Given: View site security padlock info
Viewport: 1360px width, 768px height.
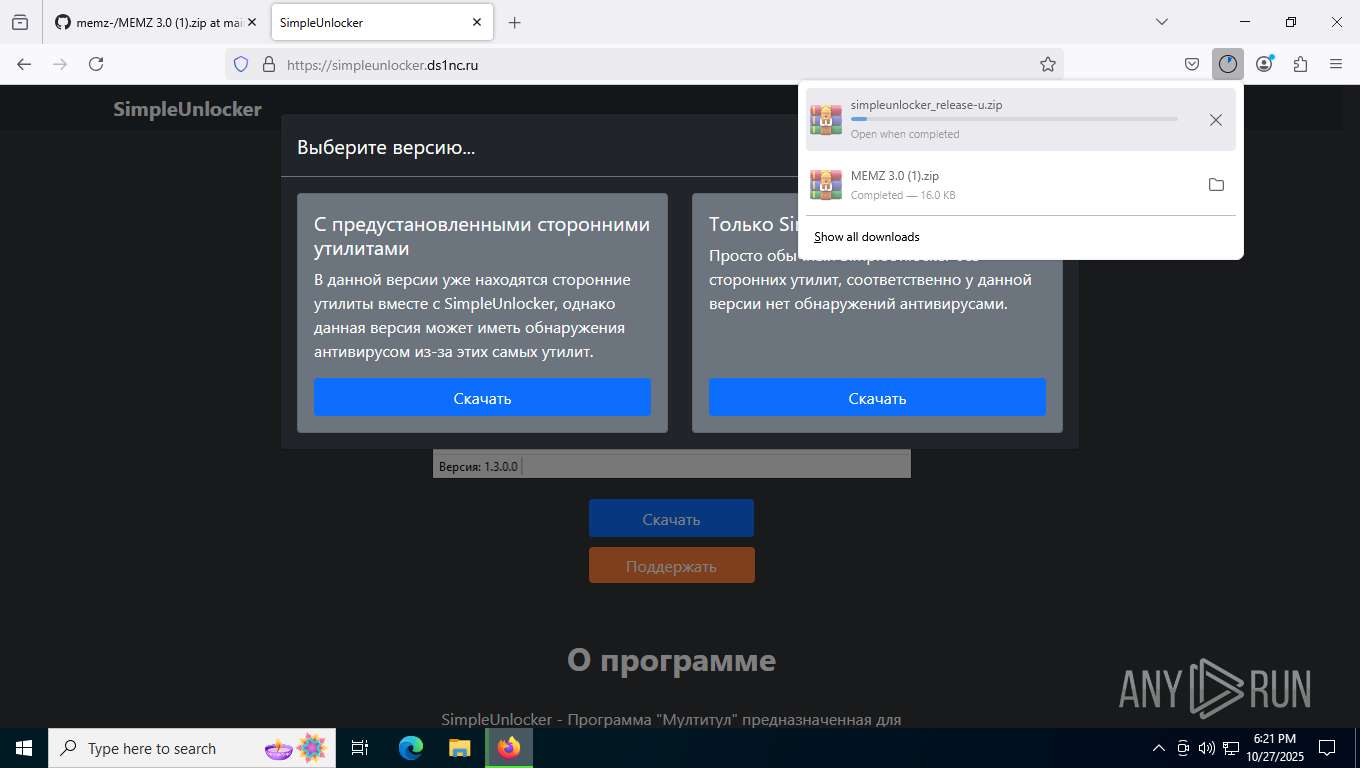Looking at the screenshot, I should coord(268,64).
